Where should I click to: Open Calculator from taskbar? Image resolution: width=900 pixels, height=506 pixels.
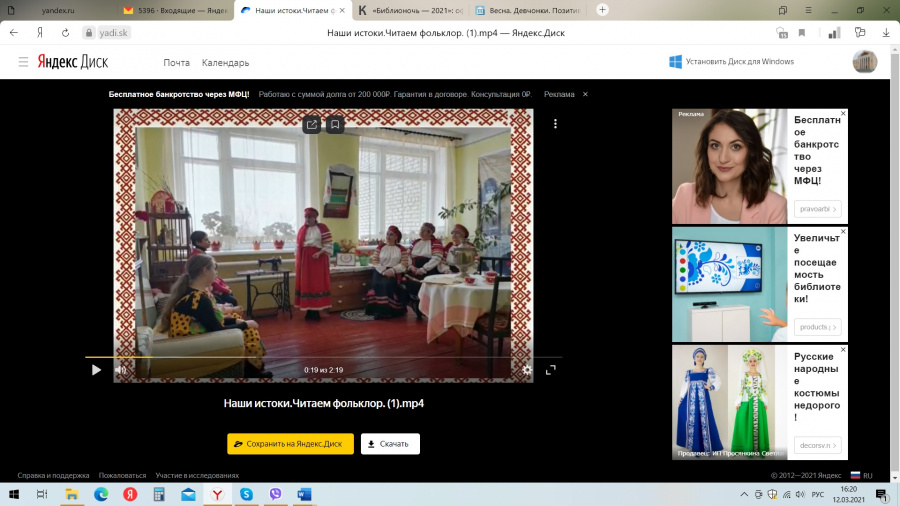click(x=159, y=494)
